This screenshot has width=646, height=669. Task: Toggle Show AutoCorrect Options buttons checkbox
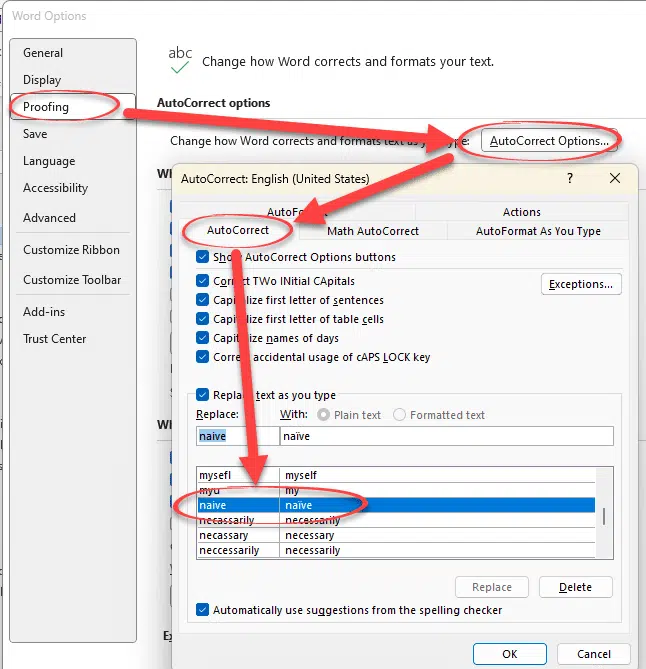click(x=203, y=257)
